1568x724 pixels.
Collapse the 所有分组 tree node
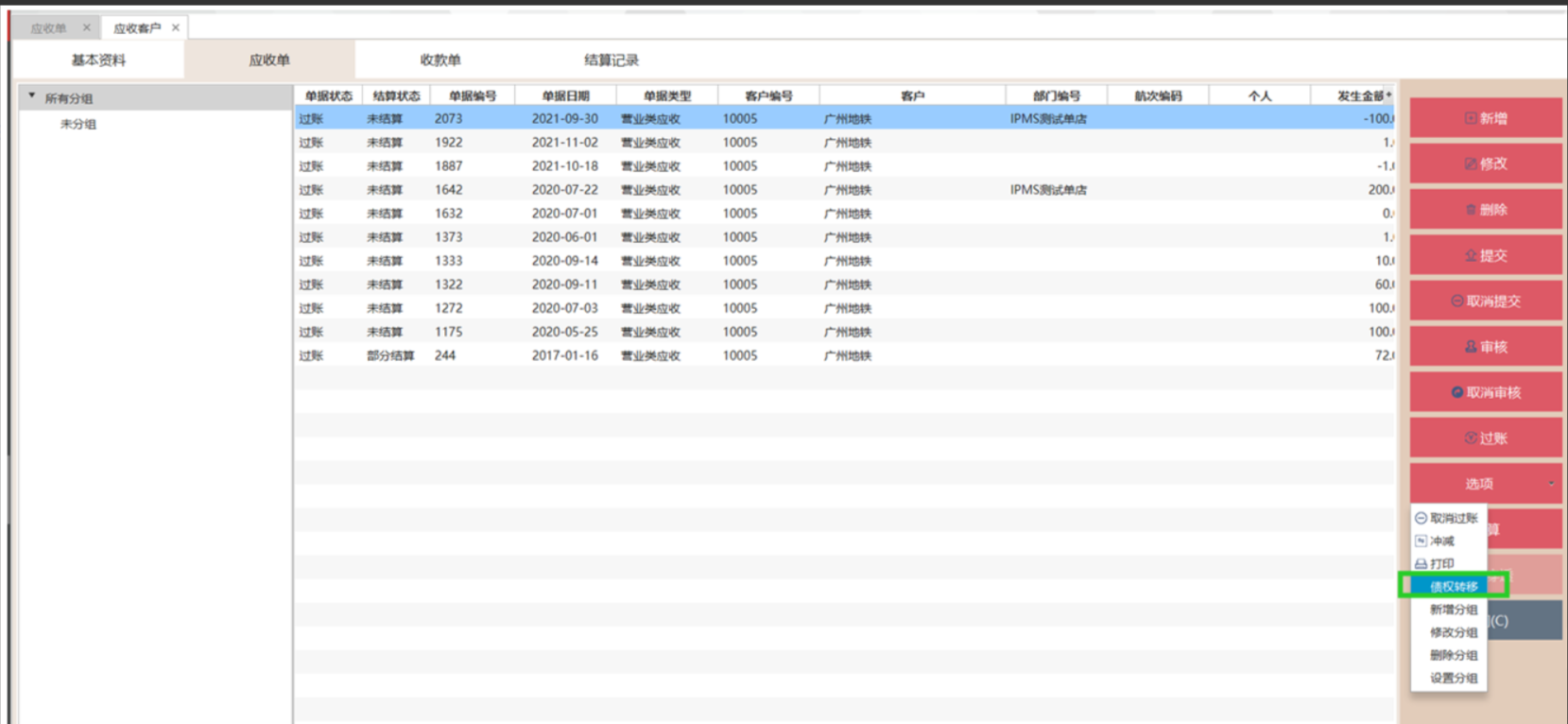point(32,96)
